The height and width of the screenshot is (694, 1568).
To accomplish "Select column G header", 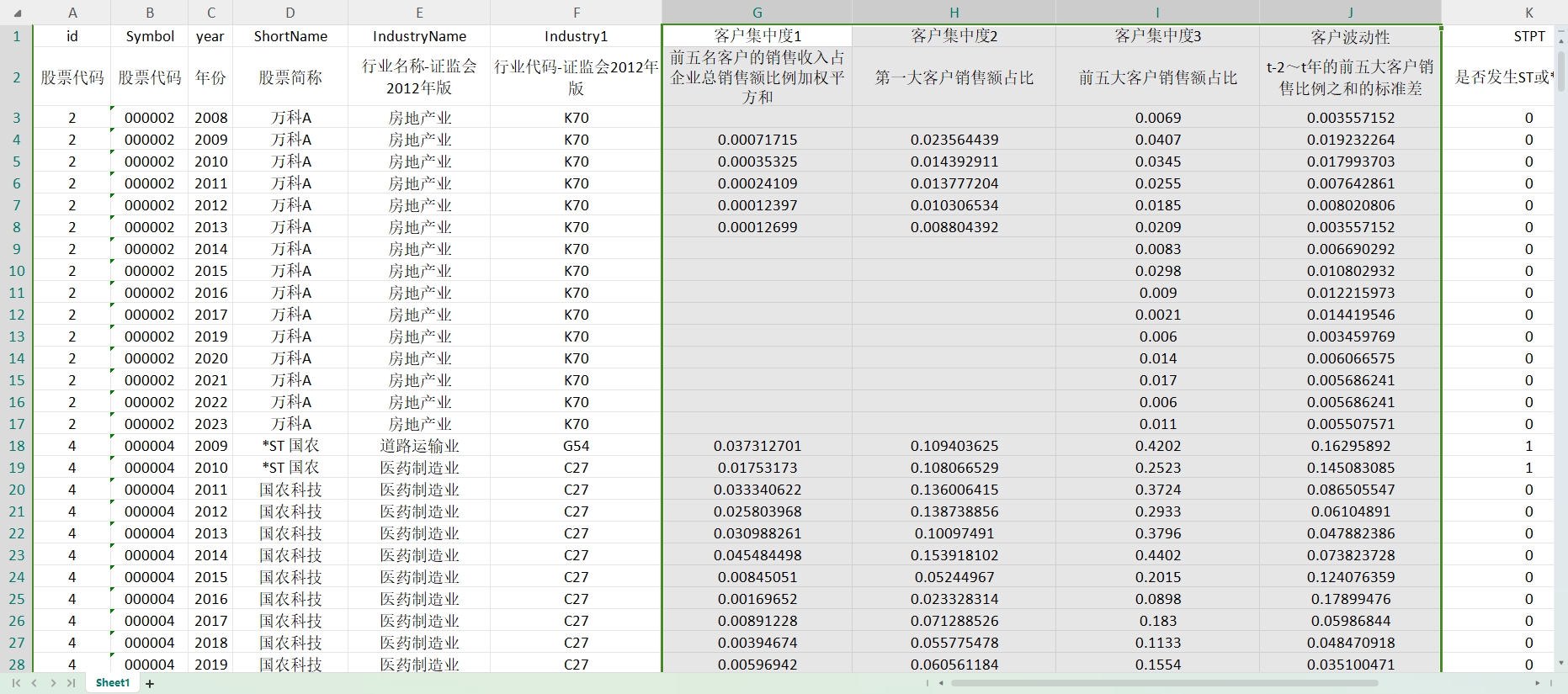I will point(757,13).
